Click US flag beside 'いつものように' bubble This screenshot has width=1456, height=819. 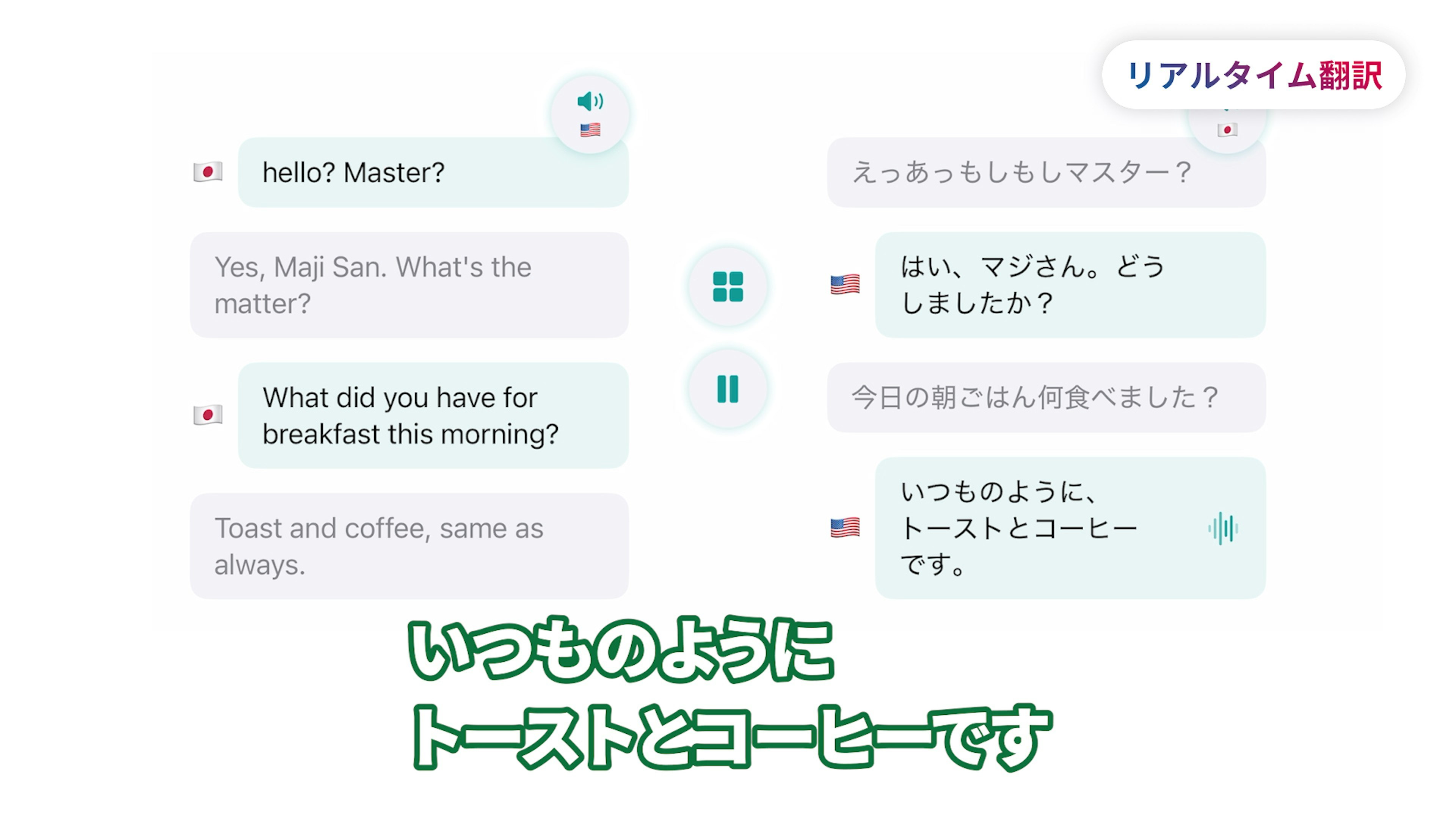(845, 528)
